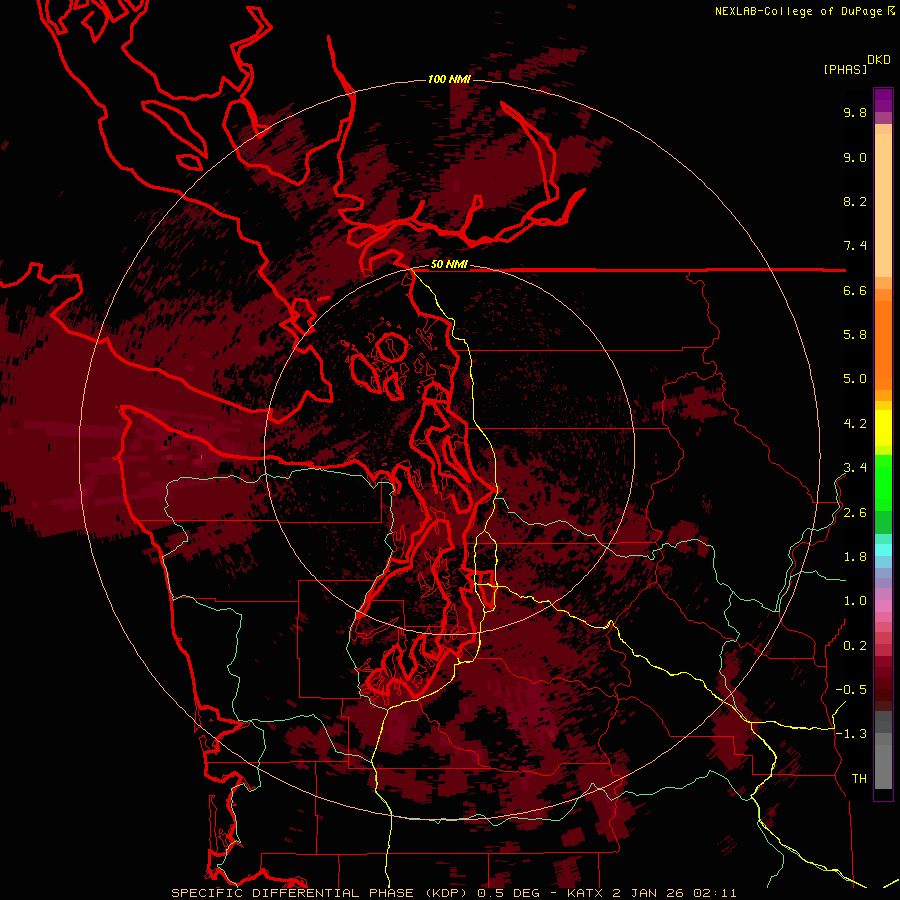The height and width of the screenshot is (900, 900).
Task: Click the DKD units label
Action: click(879, 60)
